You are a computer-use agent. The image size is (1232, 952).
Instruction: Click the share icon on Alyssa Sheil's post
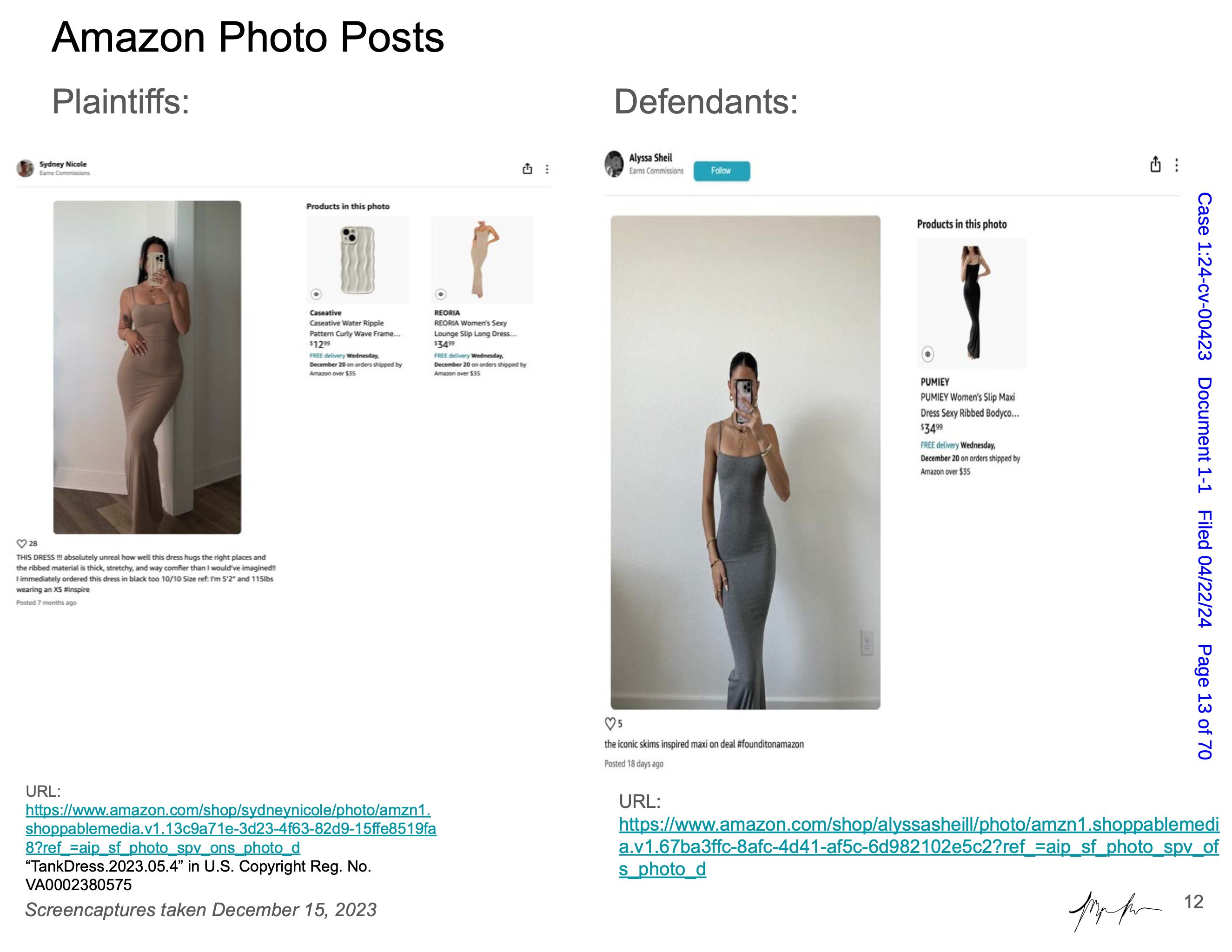click(x=1155, y=164)
